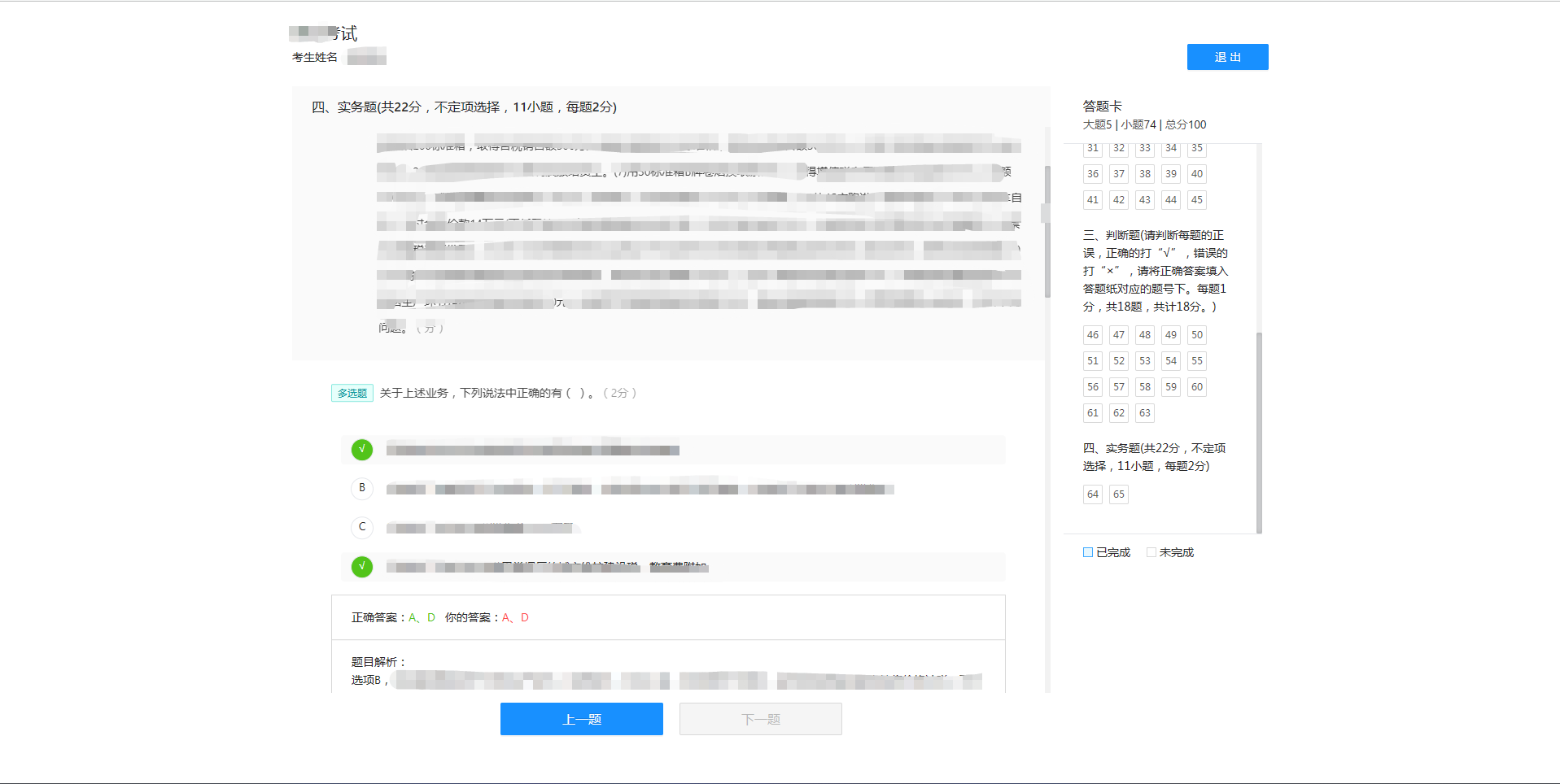Viewport: 1560px width, 784px height.
Task: Select question 41 in answer card
Action: click(1093, 200)
